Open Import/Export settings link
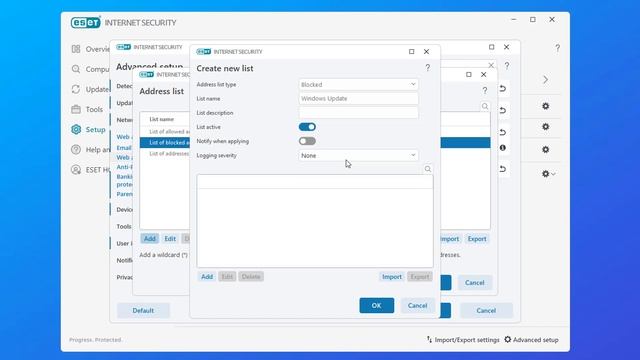The image size is (640, 360). click(x=463, y=340)
